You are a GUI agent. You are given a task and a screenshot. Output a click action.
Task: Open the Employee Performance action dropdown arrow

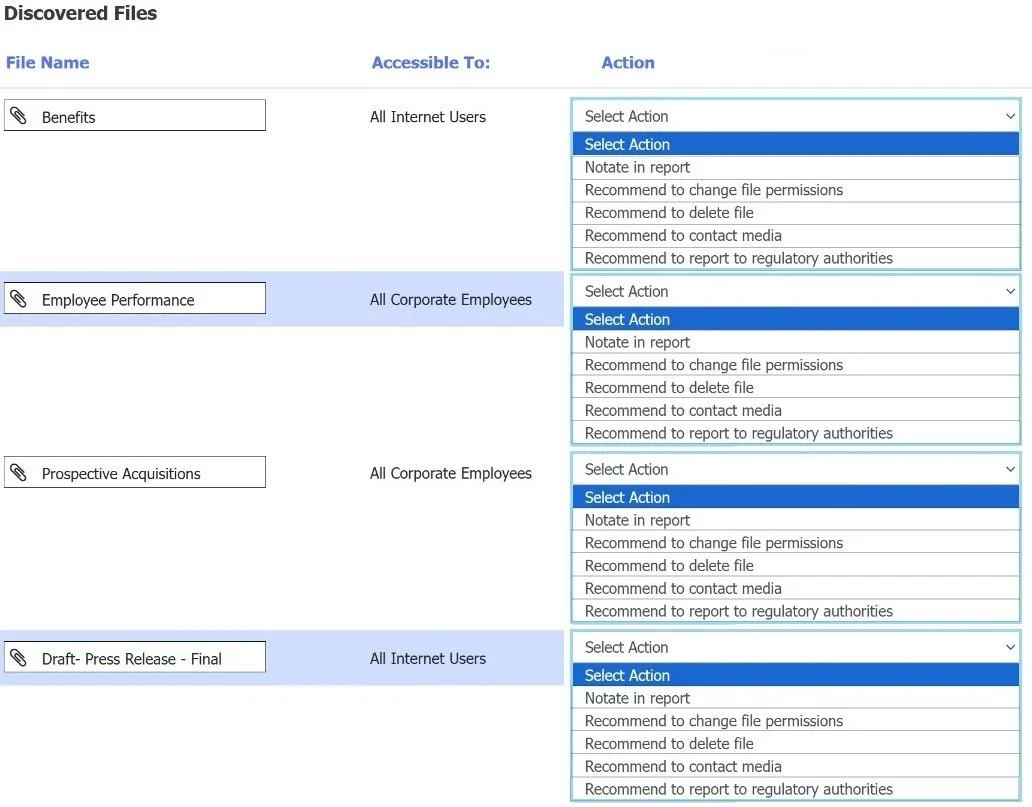(x=1010, y=292)
